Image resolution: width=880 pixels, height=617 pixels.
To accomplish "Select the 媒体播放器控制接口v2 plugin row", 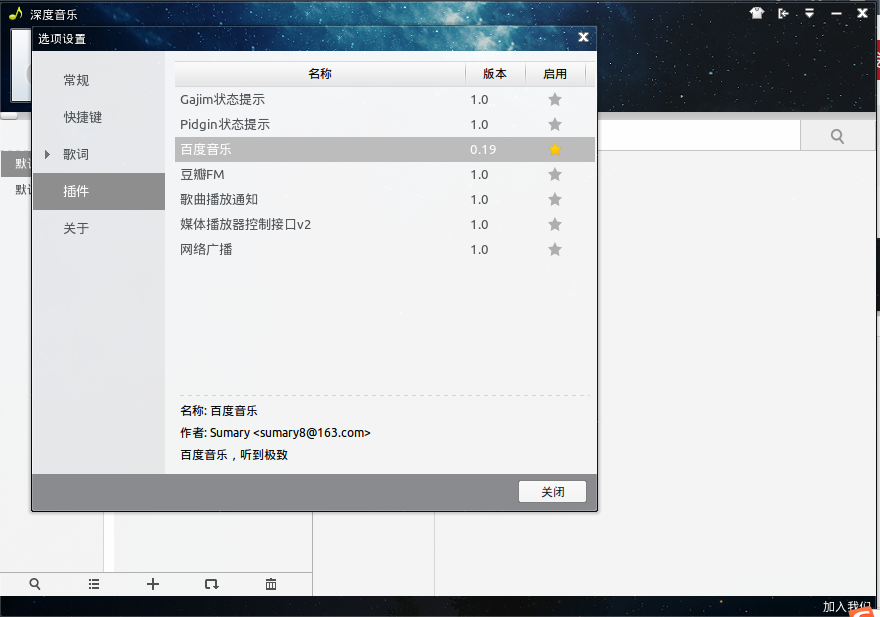I will 385,224.
